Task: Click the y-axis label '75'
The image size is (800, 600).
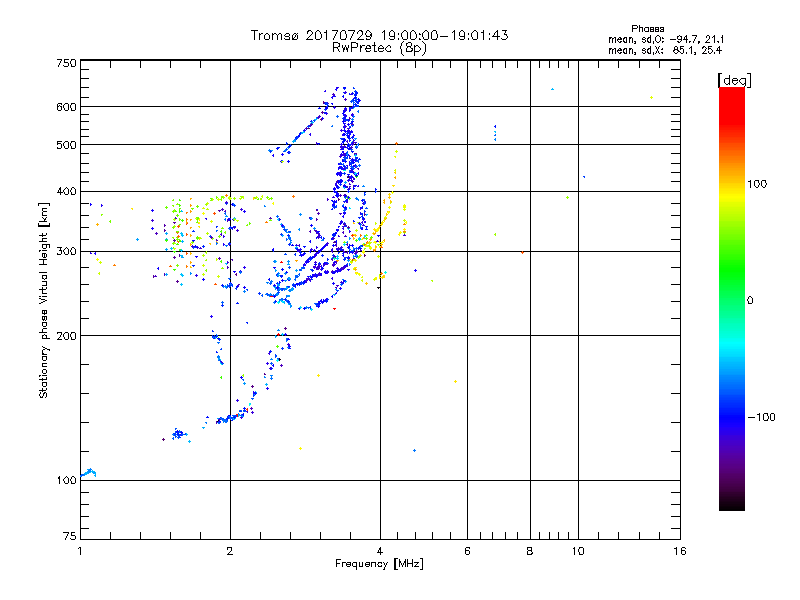Action: pyautogui.click(x=70, y=536)
